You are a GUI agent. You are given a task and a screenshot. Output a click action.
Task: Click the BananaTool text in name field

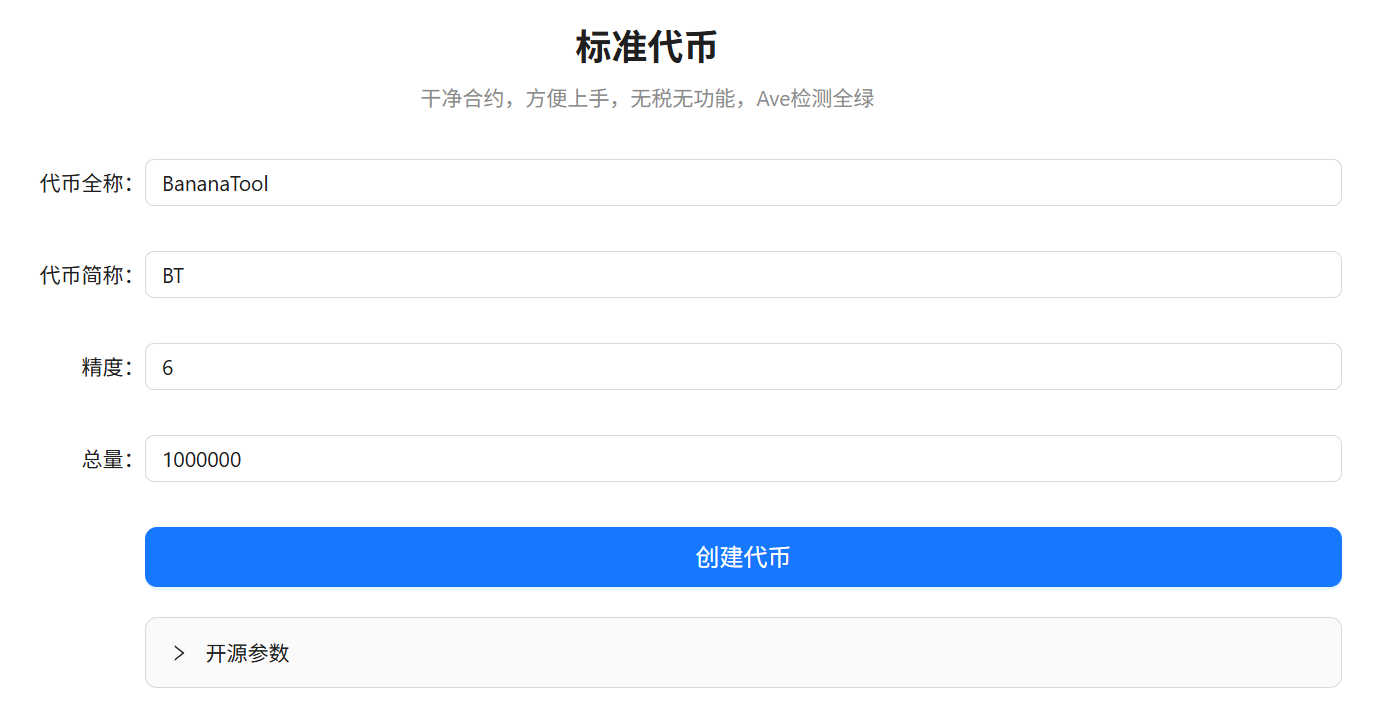pyautogui.click(x=215, y=184)
